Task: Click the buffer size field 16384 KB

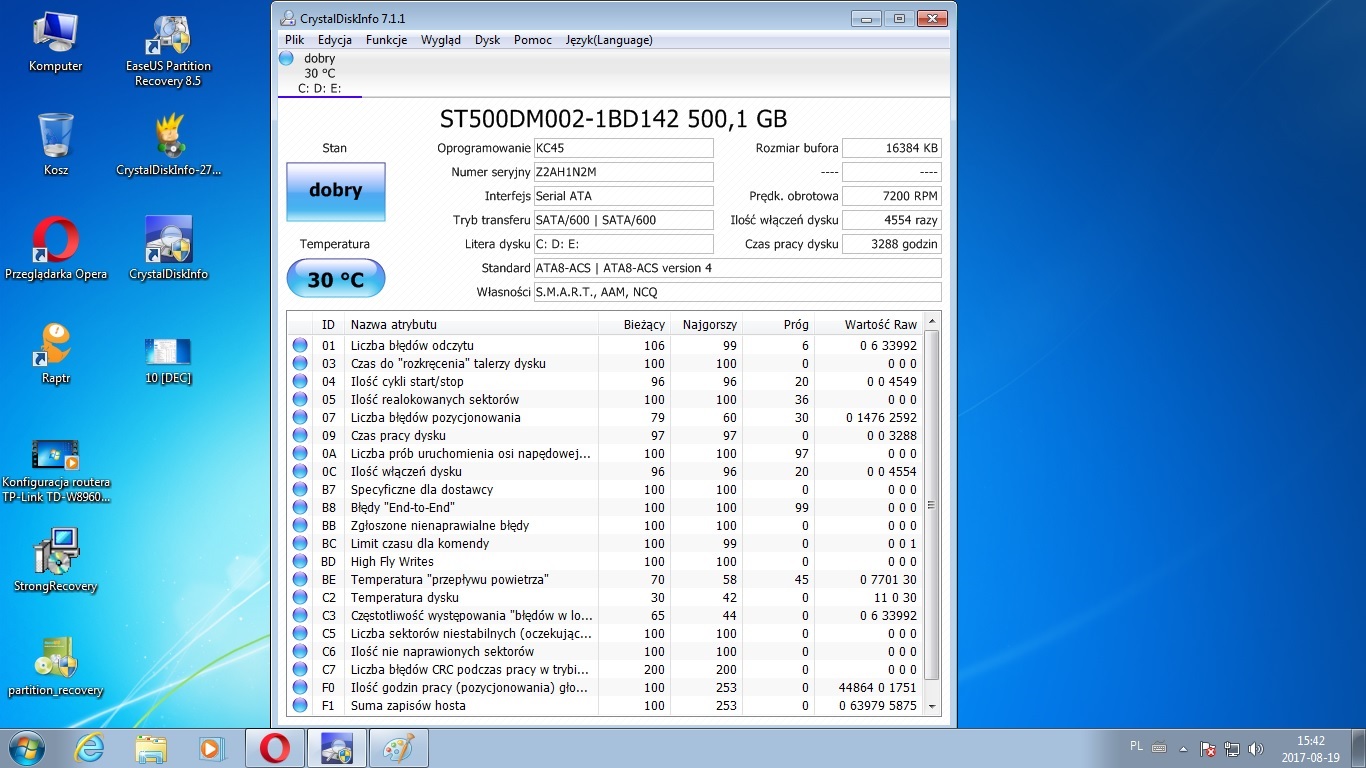Action: 892,148
